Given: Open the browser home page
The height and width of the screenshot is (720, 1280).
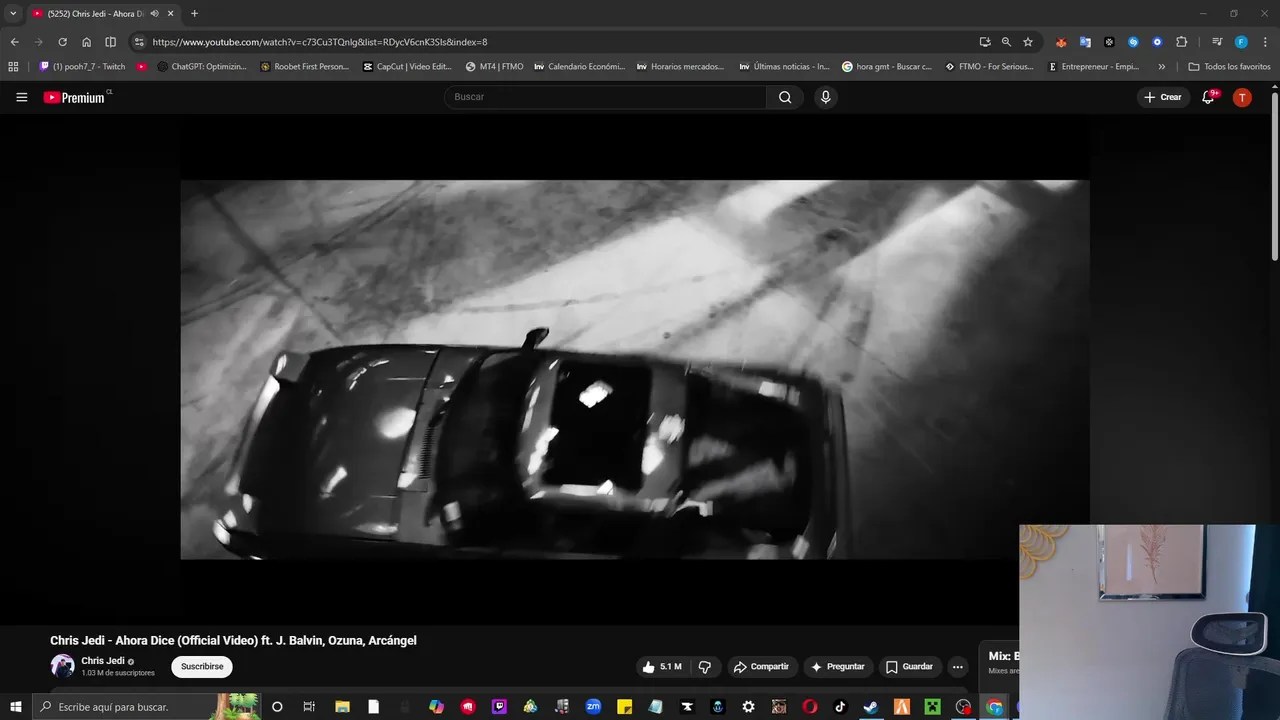Looking at the screenshot, I should (86, 42).
